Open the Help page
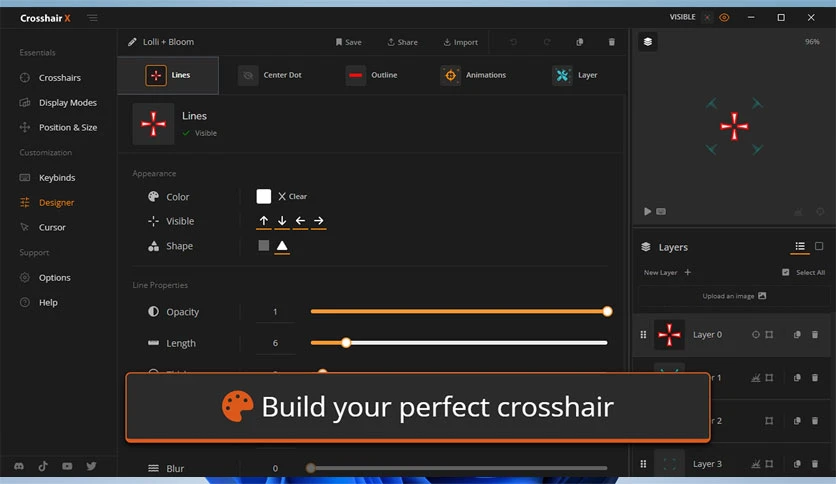 pyautogui.click(x=47, y=302)
